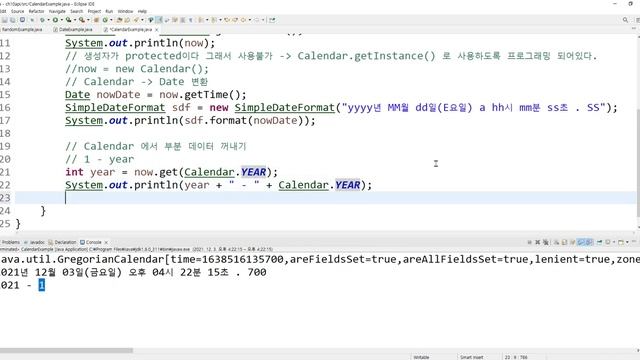Open the Refactor menu

click(x=36, y=11)
